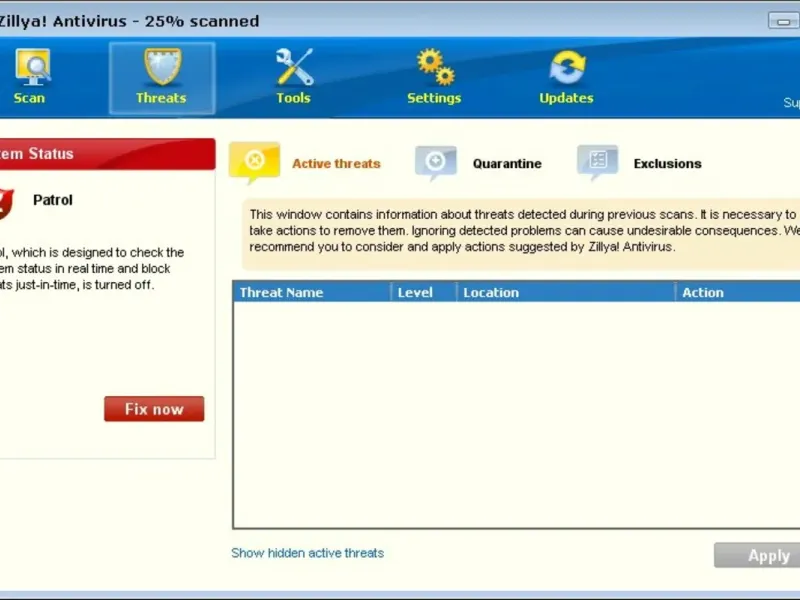
Task: Click the Tools label in toolbar
Action: coord(293,98)
